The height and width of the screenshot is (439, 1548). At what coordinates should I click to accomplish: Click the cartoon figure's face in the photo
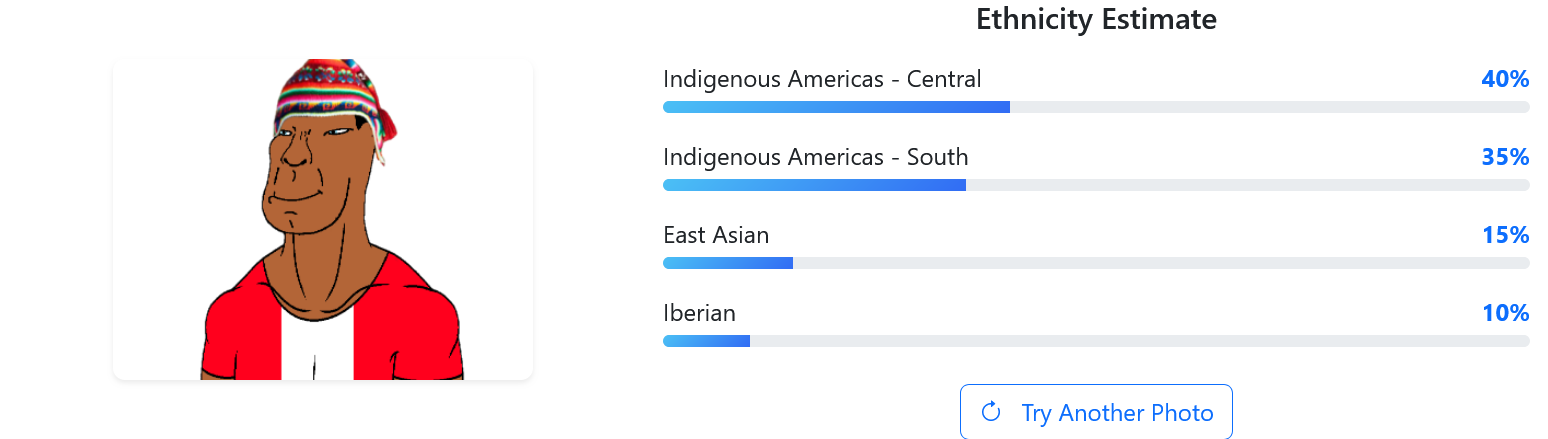[312, 170]
